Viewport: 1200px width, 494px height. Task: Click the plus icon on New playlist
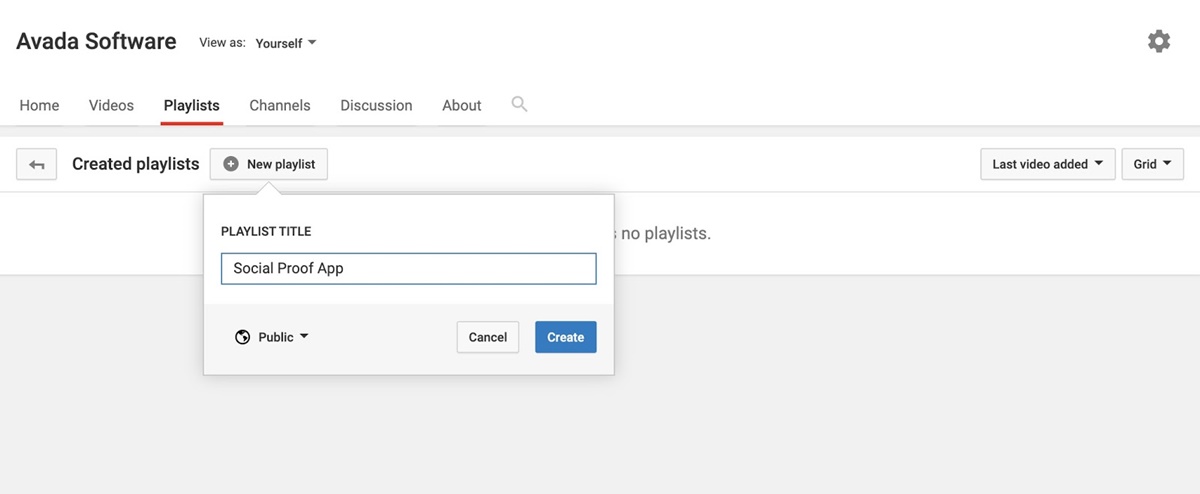(231, 164)
